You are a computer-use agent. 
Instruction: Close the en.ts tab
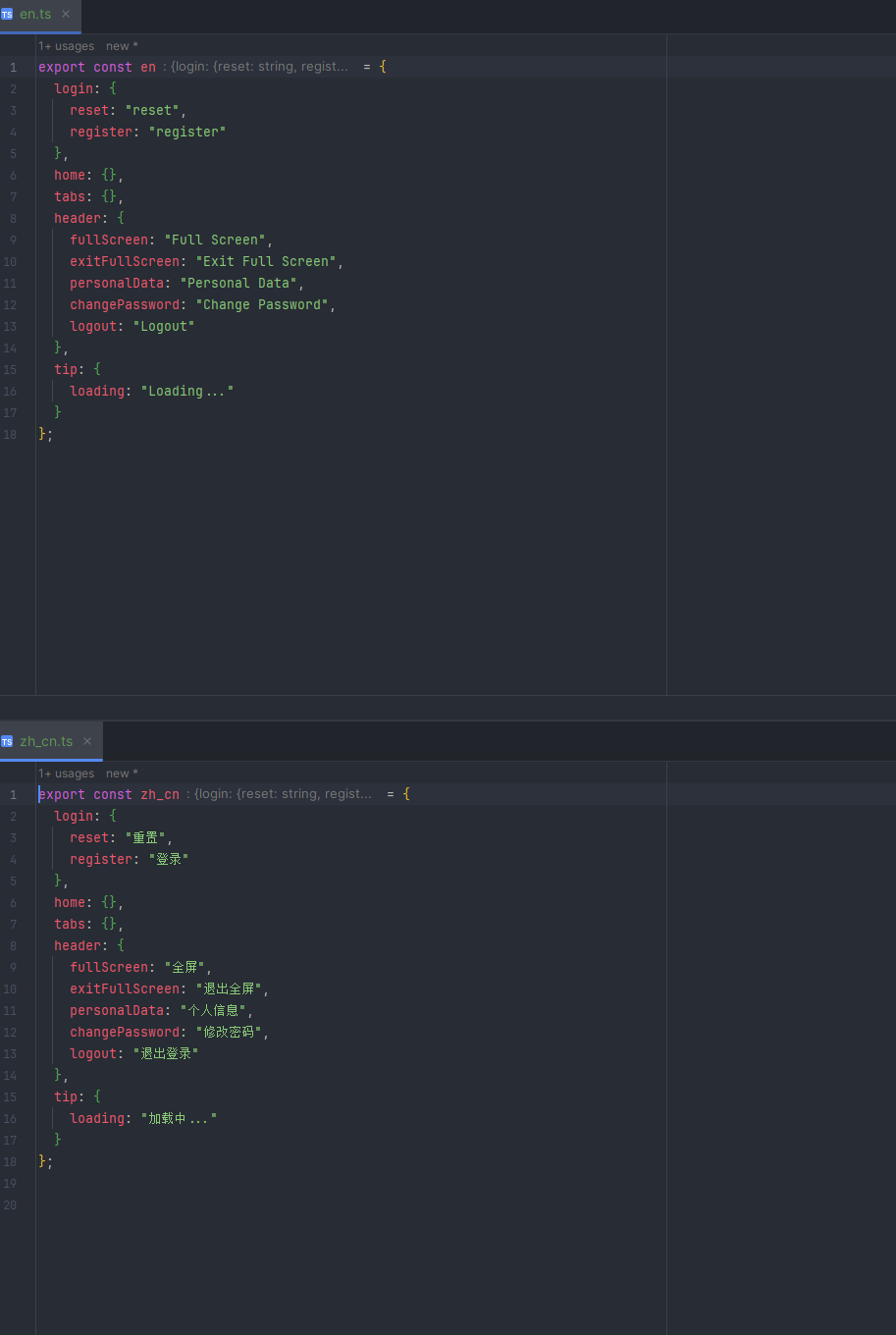pos(66,15)
